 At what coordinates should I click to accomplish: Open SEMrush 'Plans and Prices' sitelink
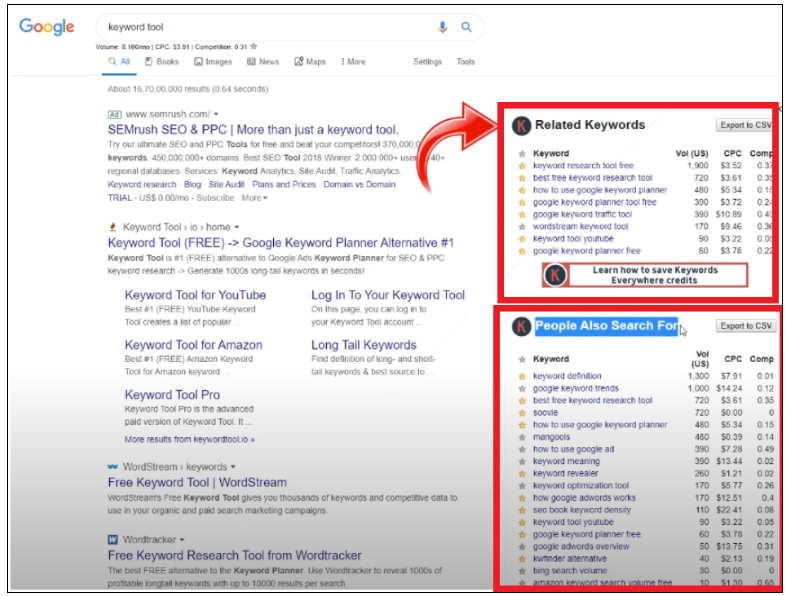coord(284,184)
